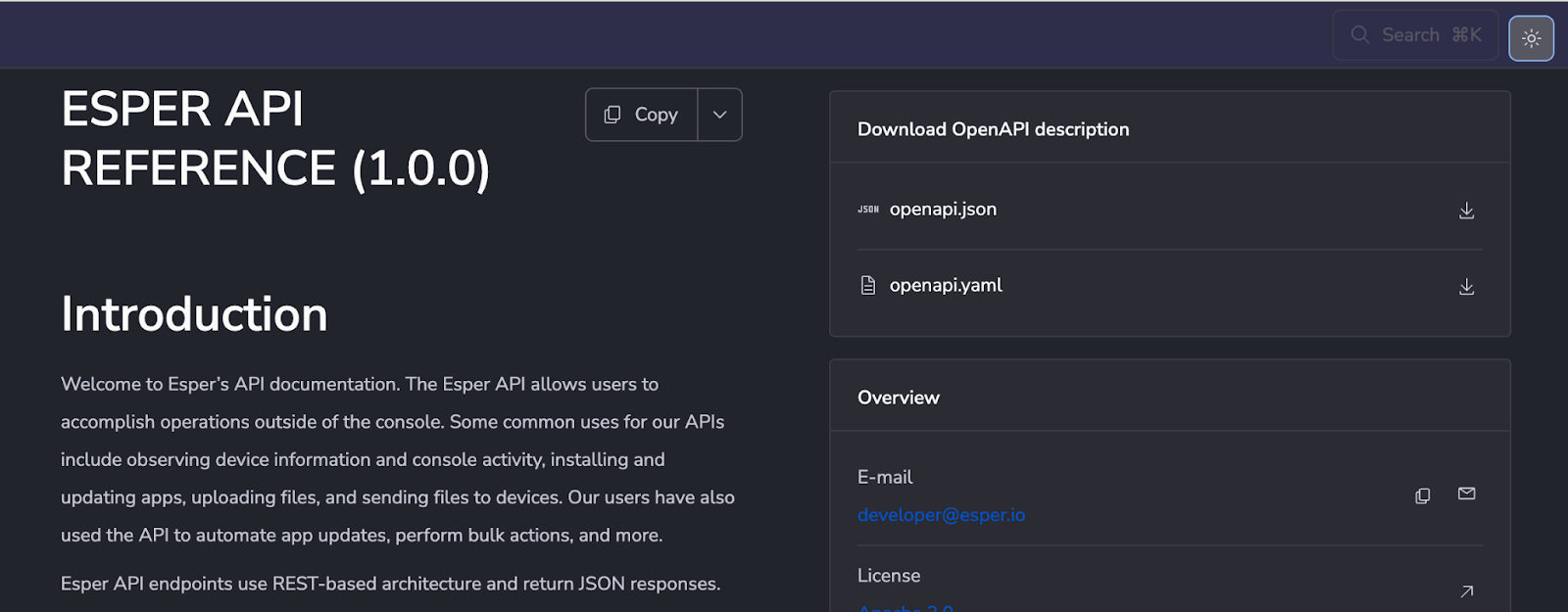Viewport: 1568px width, 612px height.
Task: Copy the e-mail address using copy icon
Action: point(1423,495)
